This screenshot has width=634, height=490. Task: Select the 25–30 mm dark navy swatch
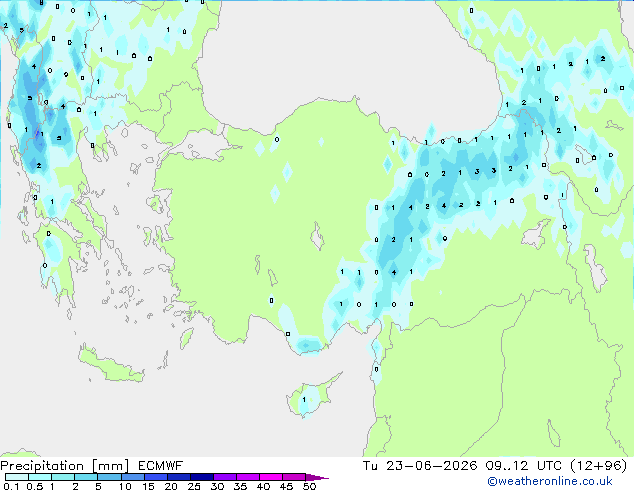tap(201, 477)
